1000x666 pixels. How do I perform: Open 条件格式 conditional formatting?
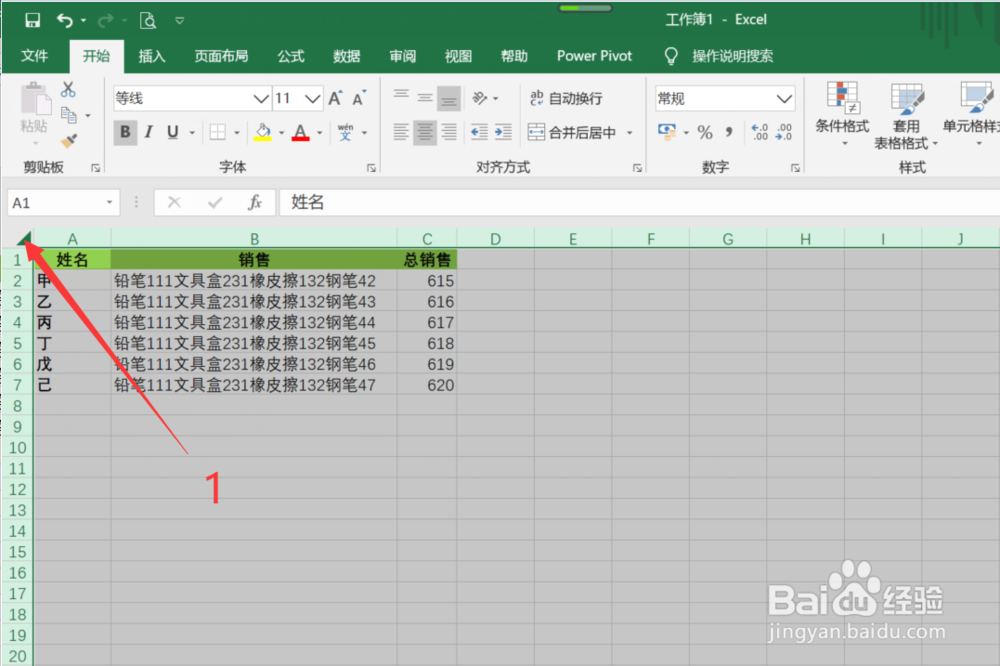click(x=841, y=110)
